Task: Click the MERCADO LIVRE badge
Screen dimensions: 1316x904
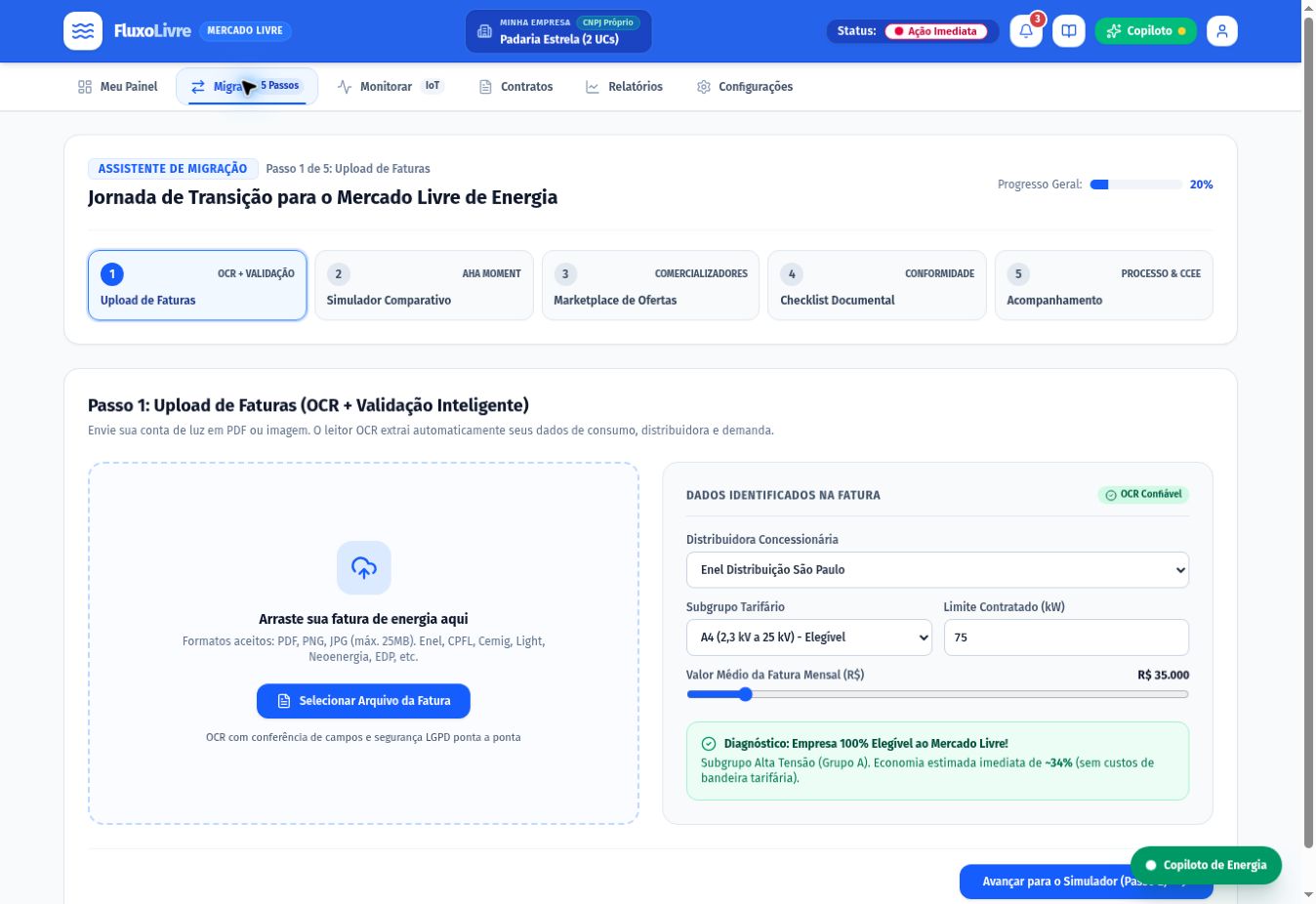Action: click(245, 31)
